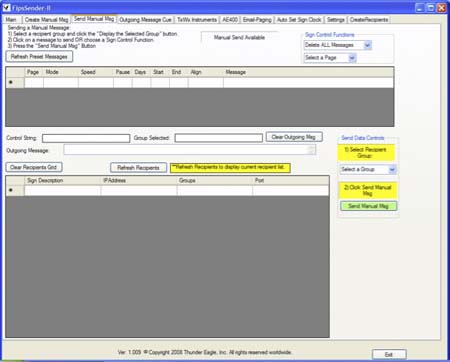Switch to Auto Set Sign Clock tab
450x362 pixels.
tap(299, 20)
